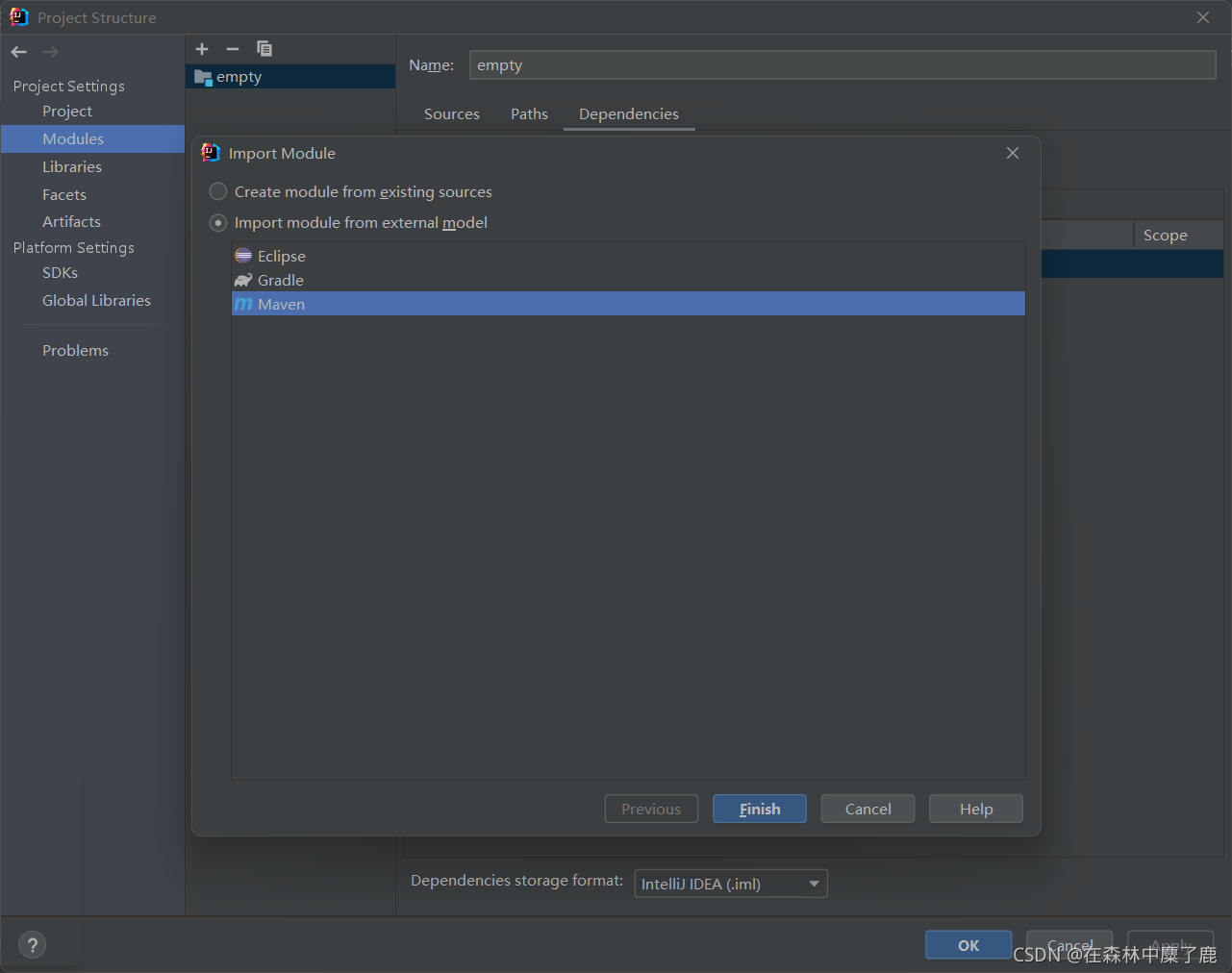Open the Problems section
Screen dimensions: 1232x973
[x=92, y=350]
